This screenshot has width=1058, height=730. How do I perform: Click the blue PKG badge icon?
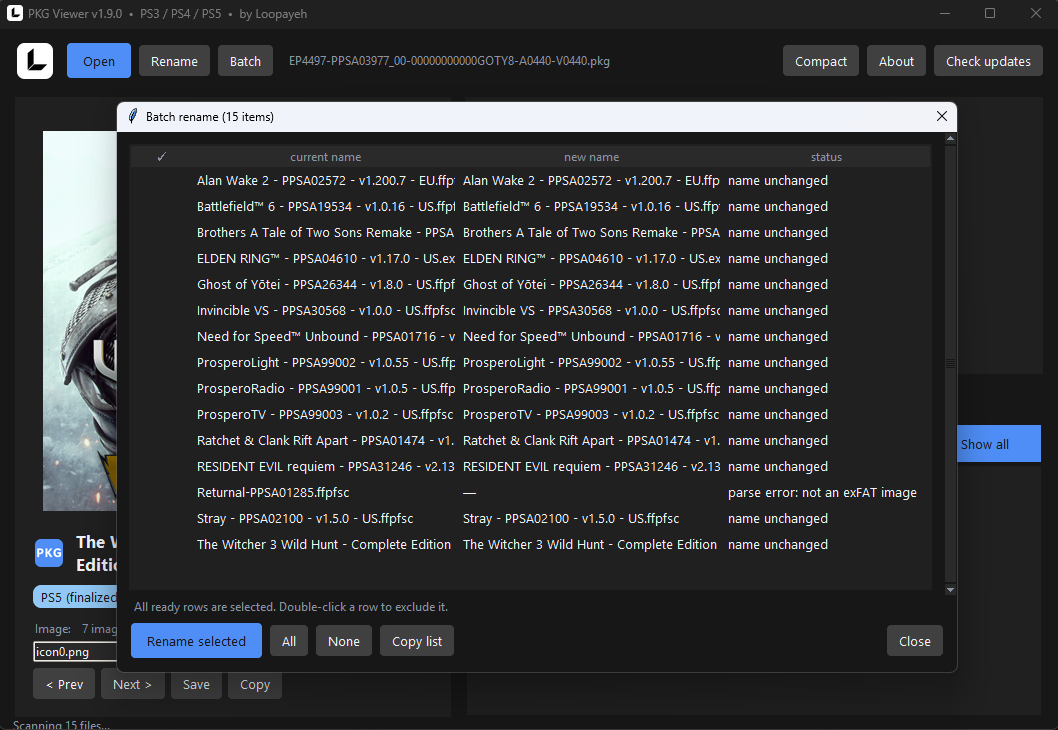click(x=49, y=553)
